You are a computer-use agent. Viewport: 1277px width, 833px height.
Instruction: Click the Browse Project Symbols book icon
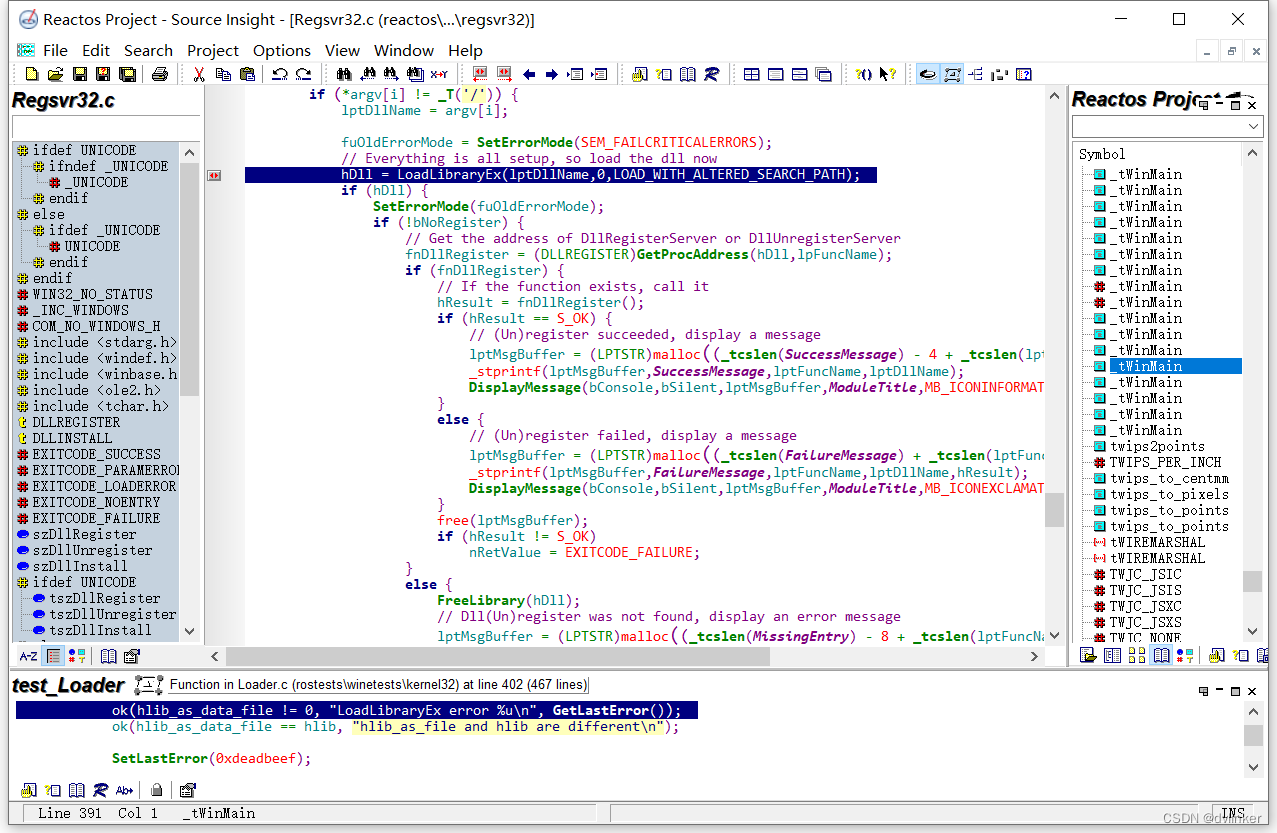pos(688,74)
